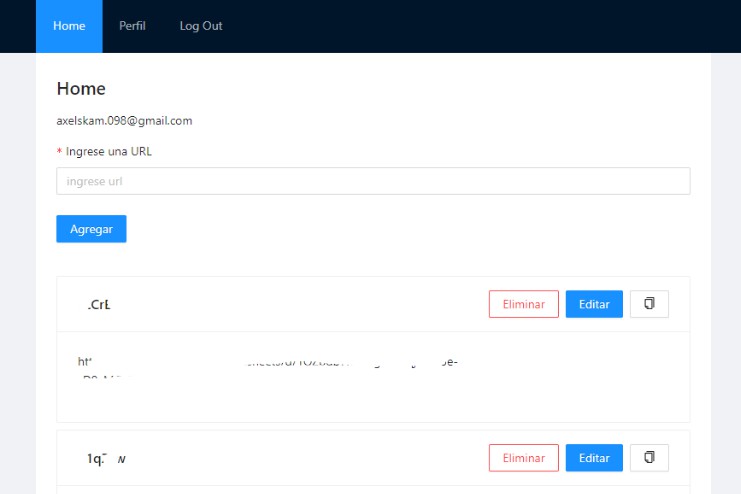741x494 pixels.
Task: Edit the first URL entry
Action: [x=594, y=304]
